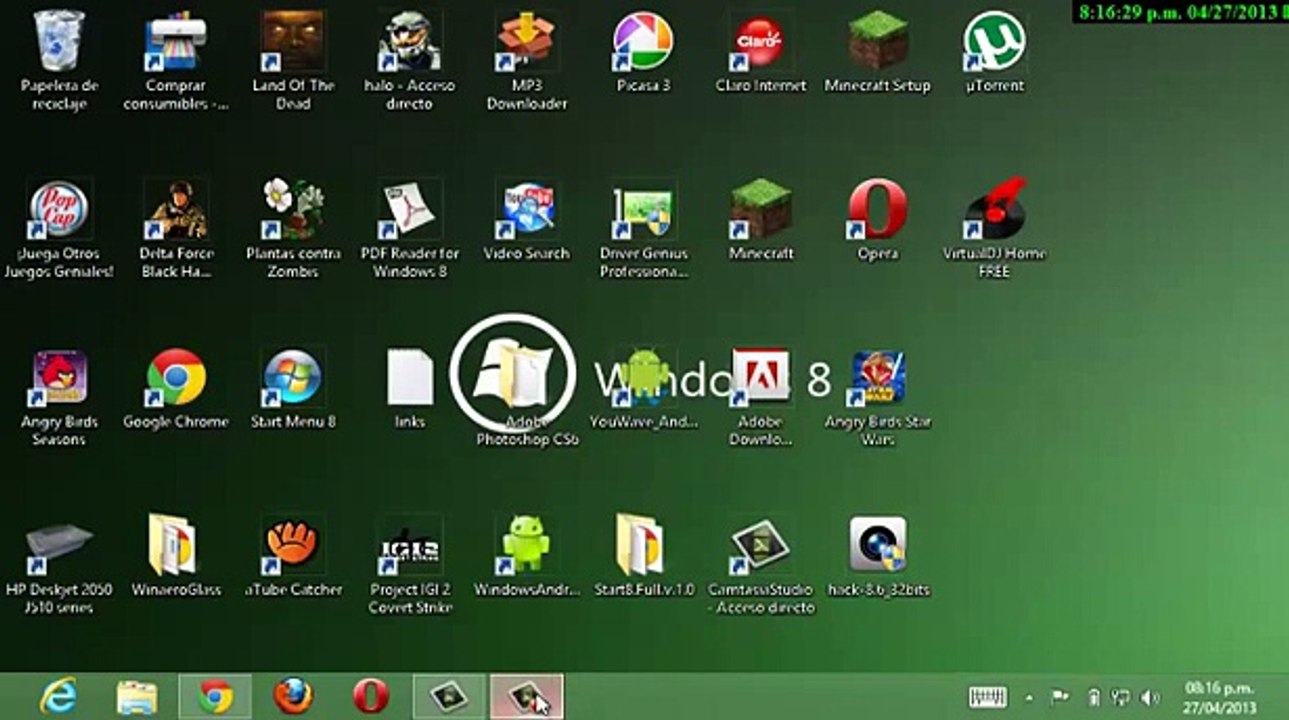The width and height of the screenshot is (1289, 720).
Task: Open the network connections tray icon
Action: 1120,697
